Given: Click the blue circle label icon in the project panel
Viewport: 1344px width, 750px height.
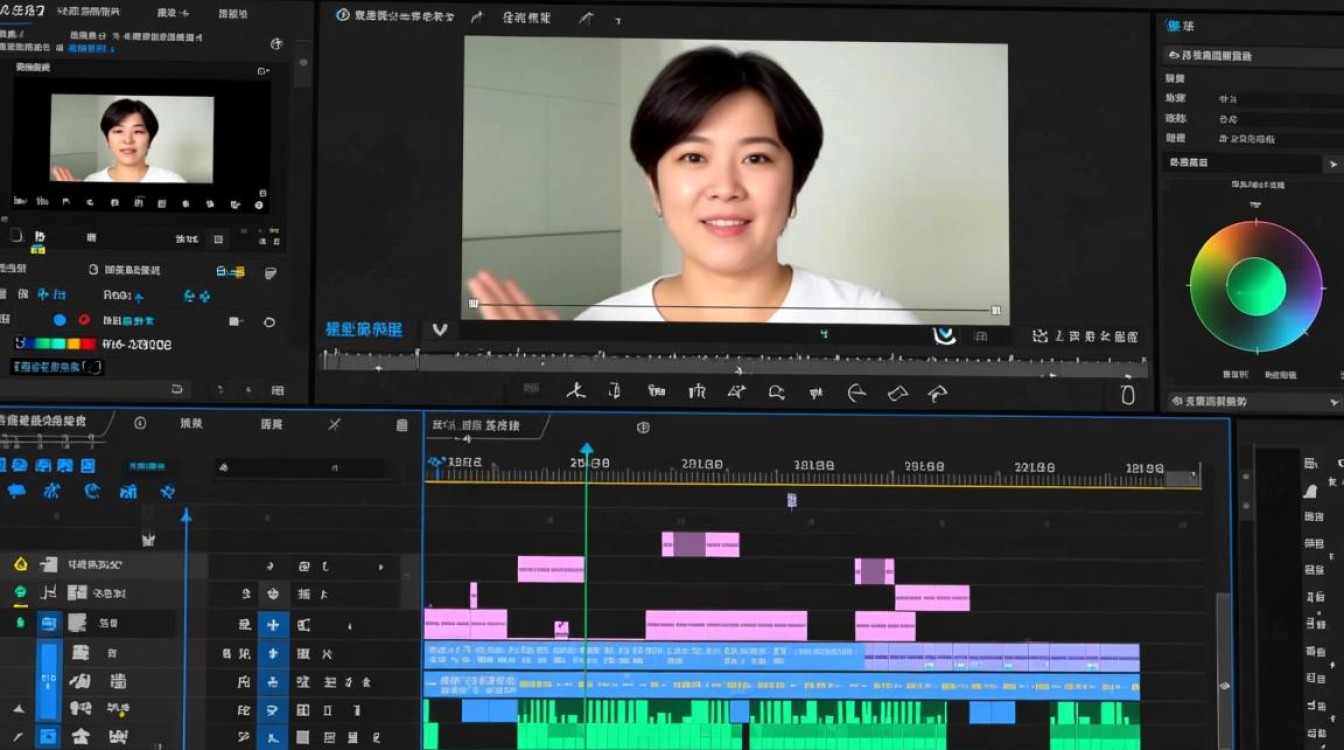Looking at the screenshot, I should click(60, 320).
